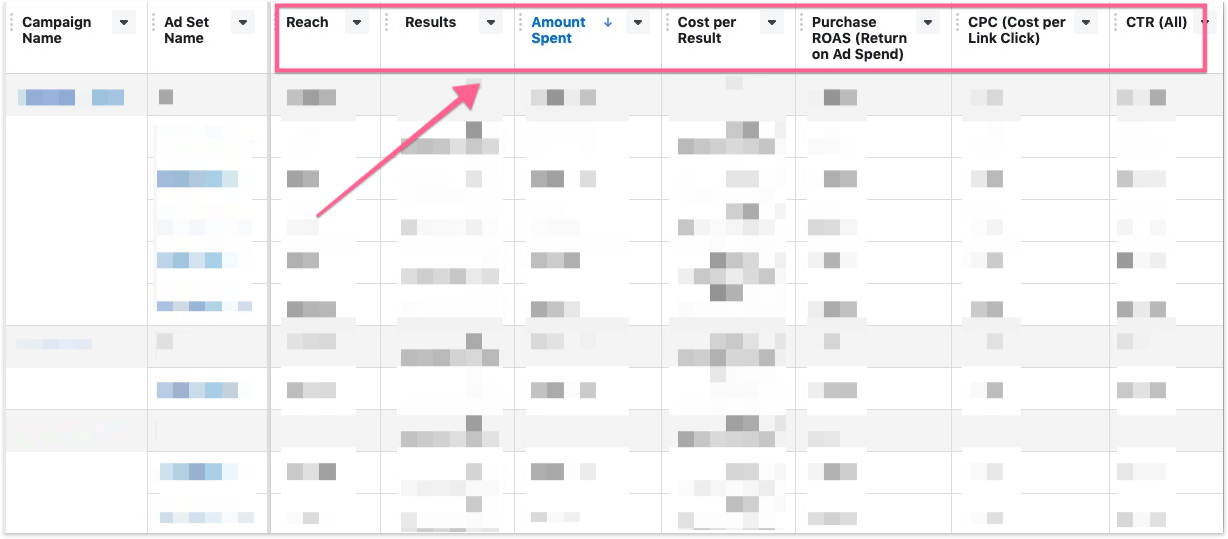Click the drag handle before Cost per Result

pyautogui.click(x=668, y=23)
